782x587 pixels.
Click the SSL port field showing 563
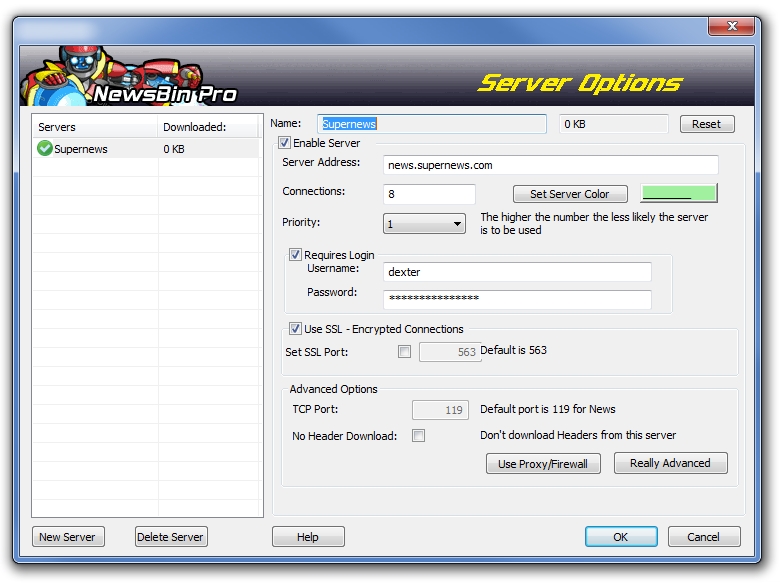(x=450, y=352)
